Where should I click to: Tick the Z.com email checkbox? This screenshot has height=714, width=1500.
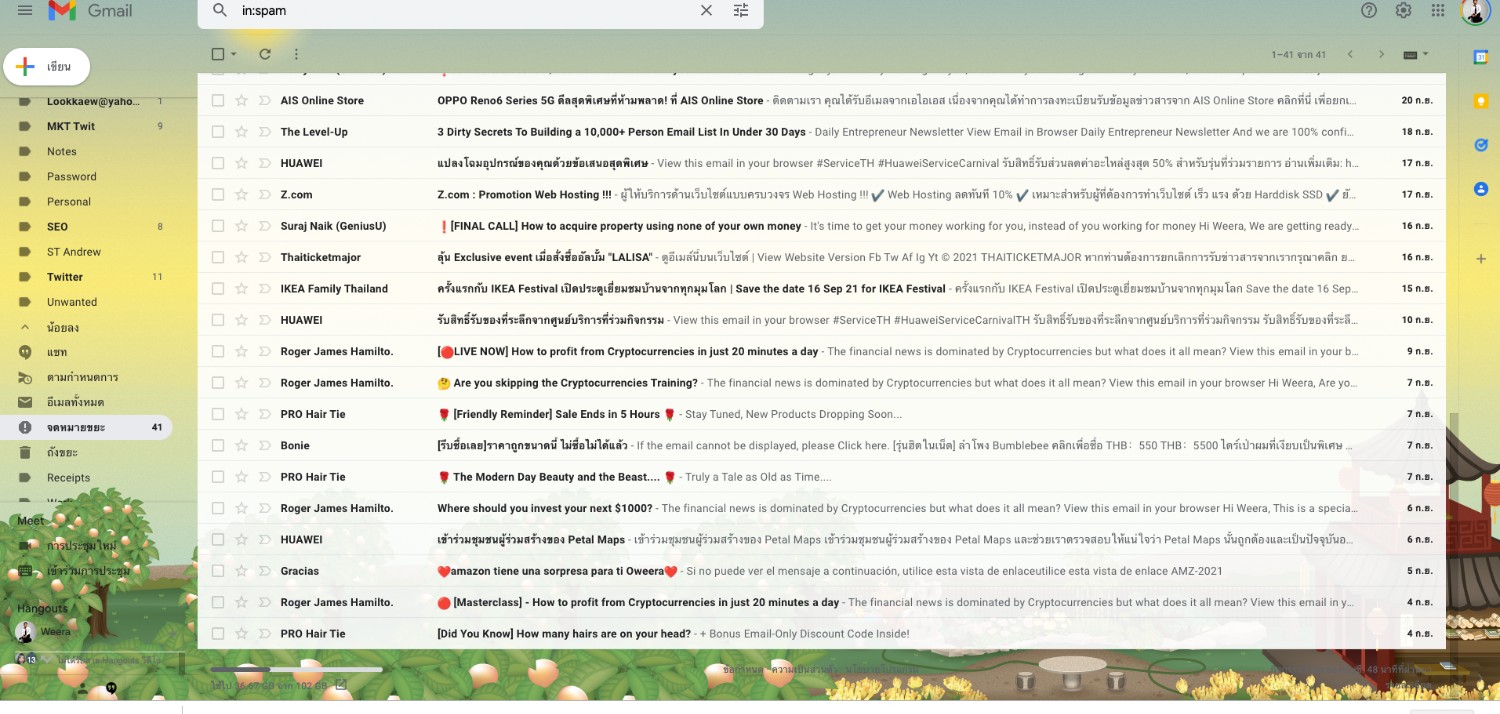pos(218,195)
